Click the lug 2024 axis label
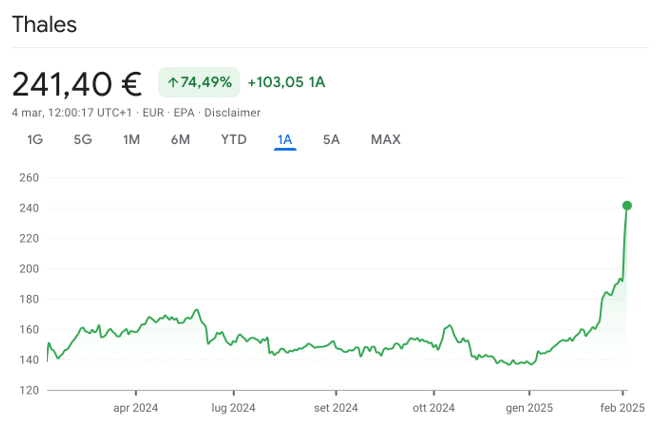The height and width of the screenshot is (430, 665). [233, 408]
